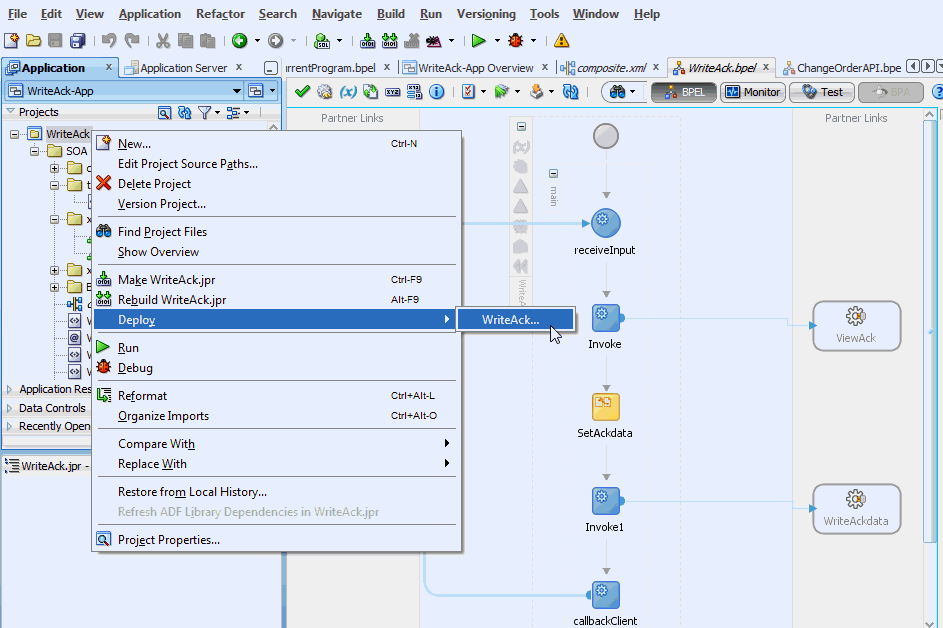Click the diagram vertical scrollbar down arrow
Viewport: 943px width, 628px height.
tap(930, 622)
